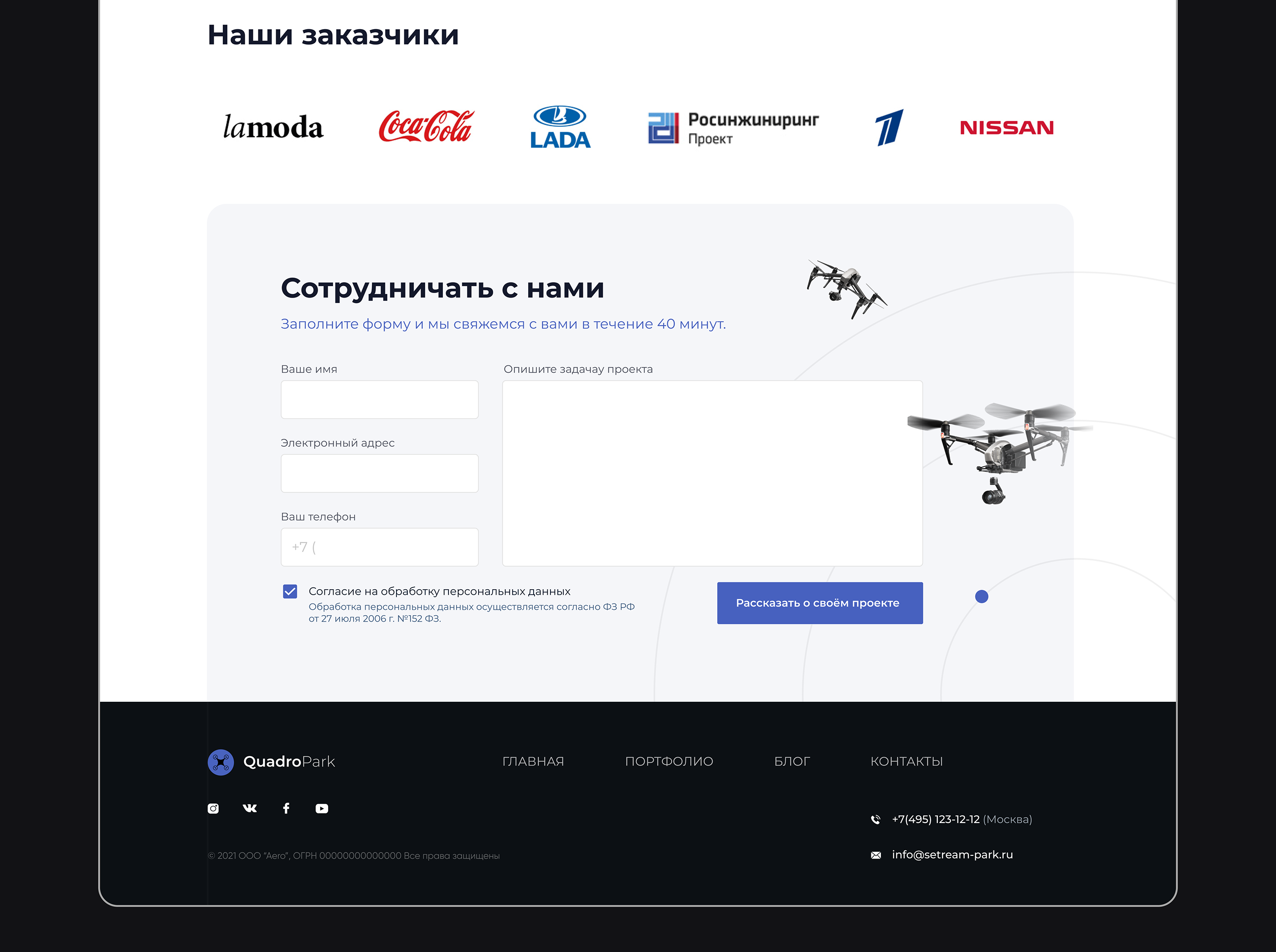Open the Facebook social icon
The height and width of the screenshot is (952, 1276).
click(x=287, y=808)
